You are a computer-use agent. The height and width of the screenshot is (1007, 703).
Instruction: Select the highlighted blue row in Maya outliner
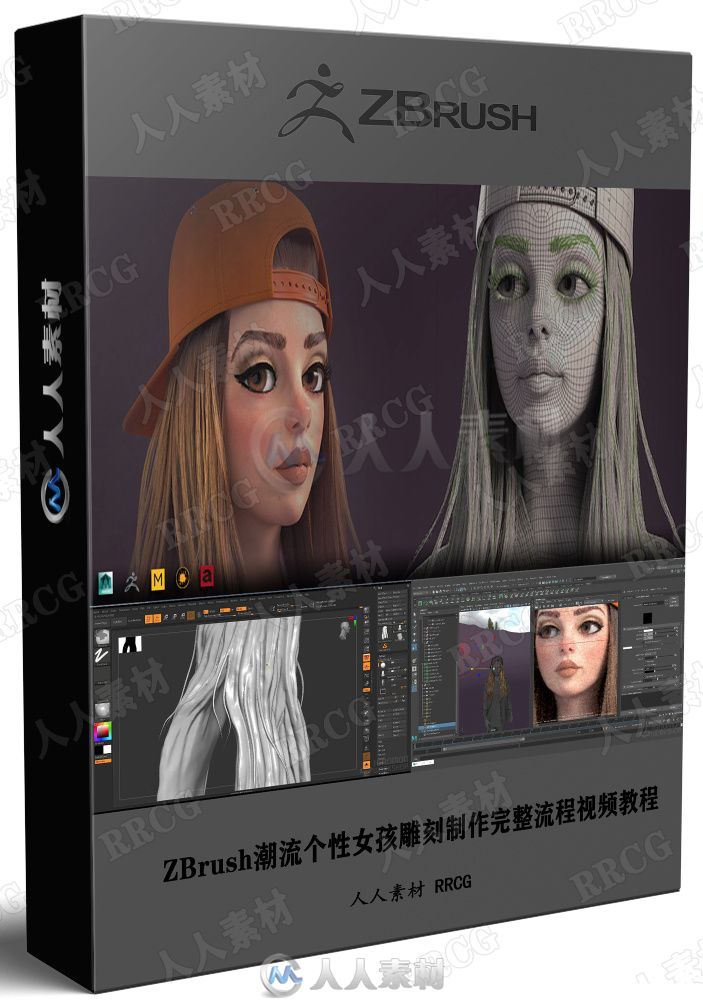pos(437,726)
